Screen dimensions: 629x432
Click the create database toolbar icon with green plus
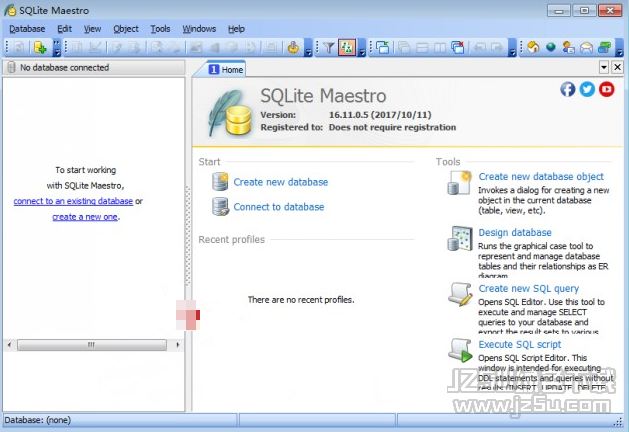(40, 48)
